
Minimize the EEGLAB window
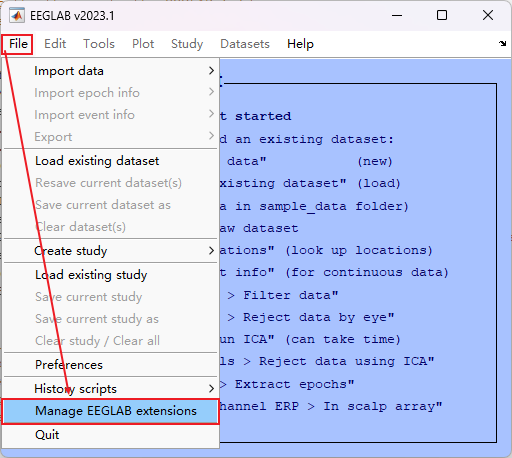397,15
